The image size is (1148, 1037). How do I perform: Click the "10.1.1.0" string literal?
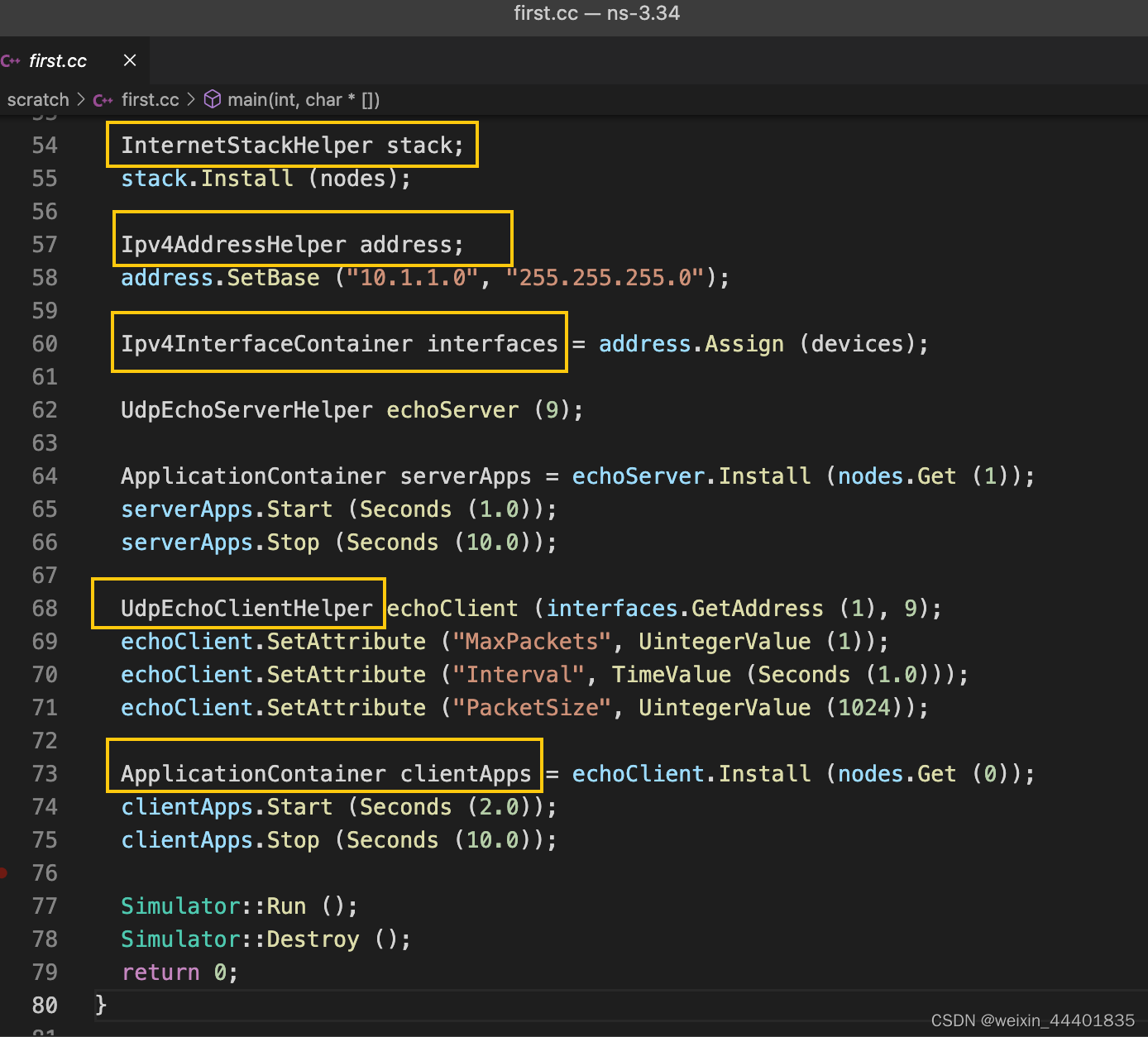click(413, 278)
